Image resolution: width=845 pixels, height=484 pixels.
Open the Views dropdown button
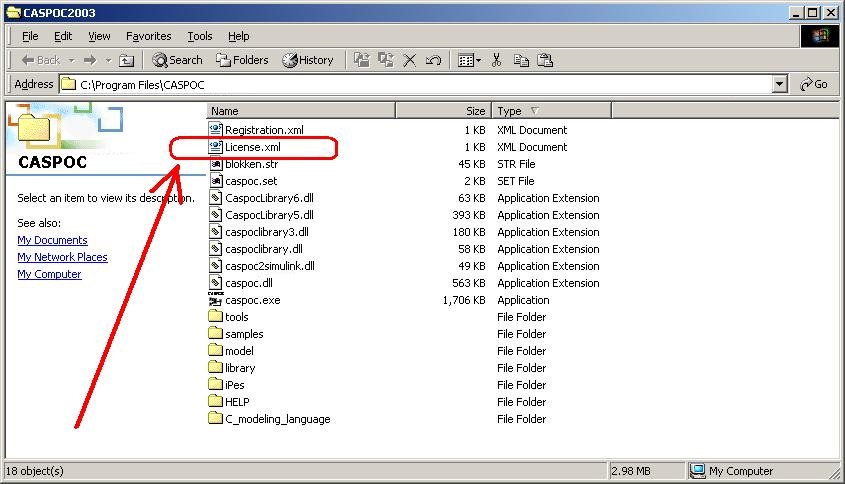click(469, 60)
